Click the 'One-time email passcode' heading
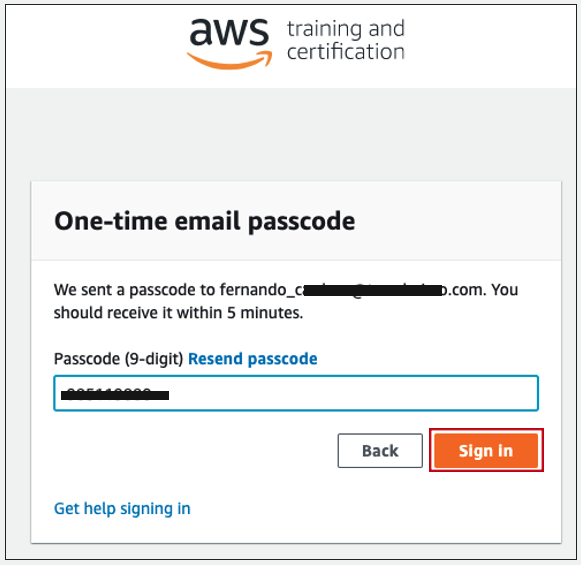The width and height of the screenshot is (581, 565). click(205, 221)
